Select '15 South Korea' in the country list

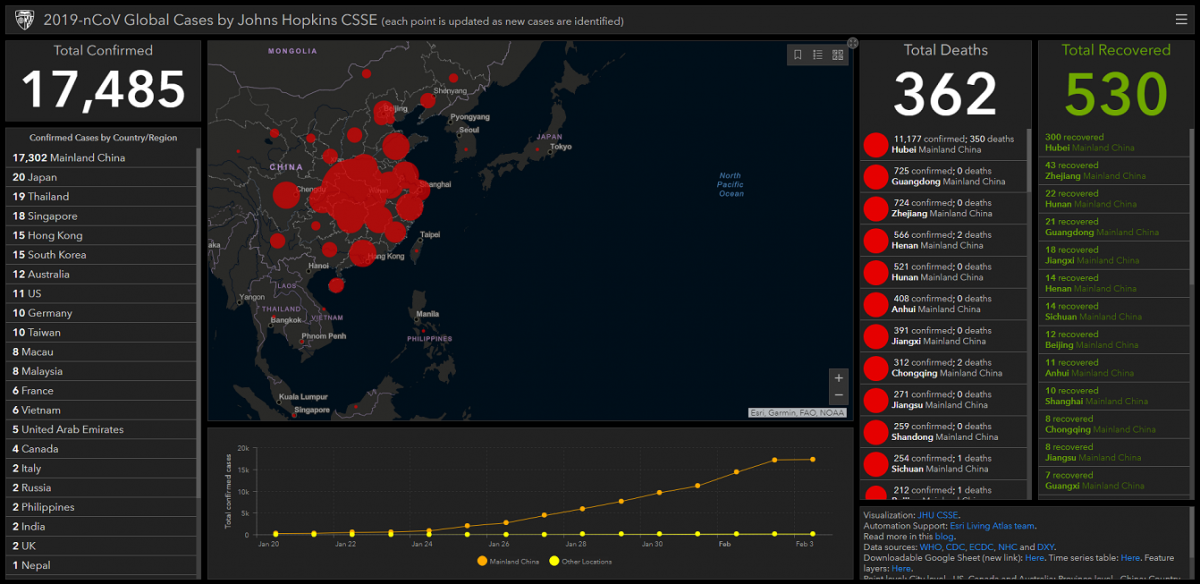tap(102, 255)
